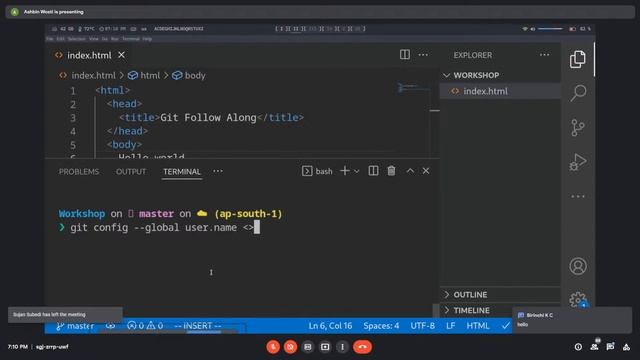
Task: Maximize the terminal panel size
Action: 410,171
